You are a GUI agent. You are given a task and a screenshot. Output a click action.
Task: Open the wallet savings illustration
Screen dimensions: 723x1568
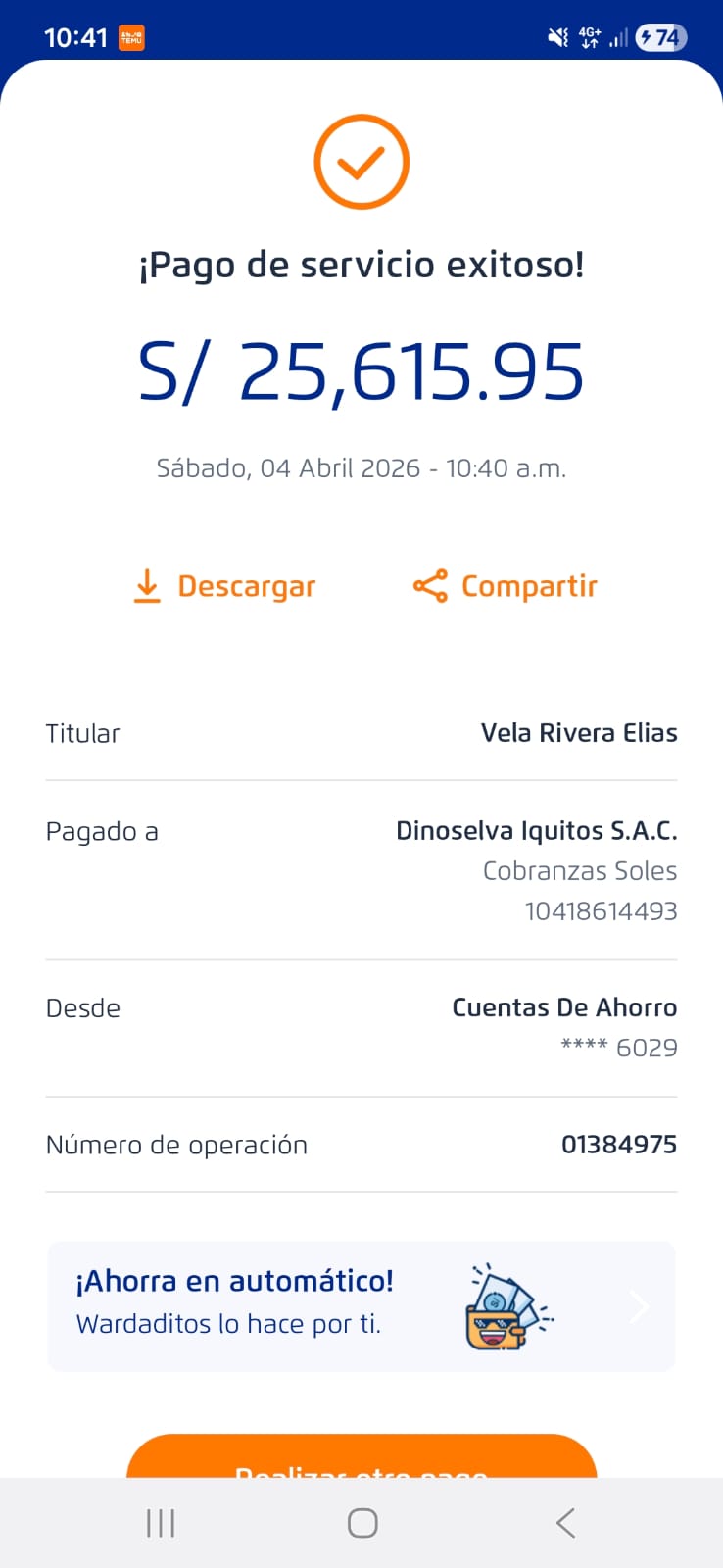click(507, 1306)
